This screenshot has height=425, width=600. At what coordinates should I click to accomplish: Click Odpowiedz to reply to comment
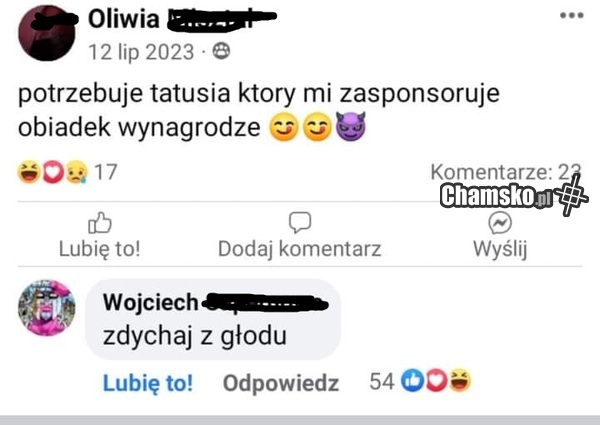(281, 383)
